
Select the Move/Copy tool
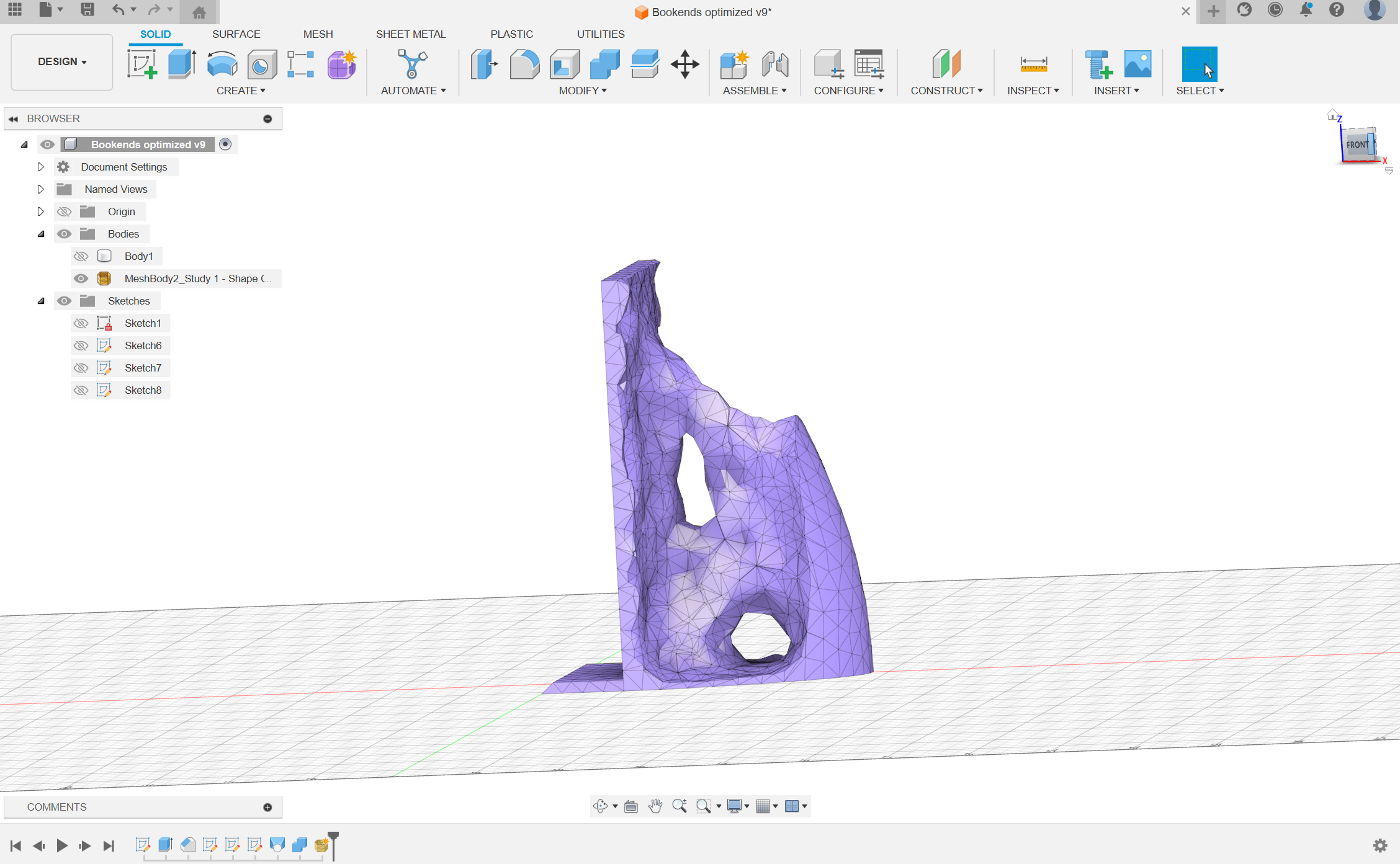click(685, 64)
